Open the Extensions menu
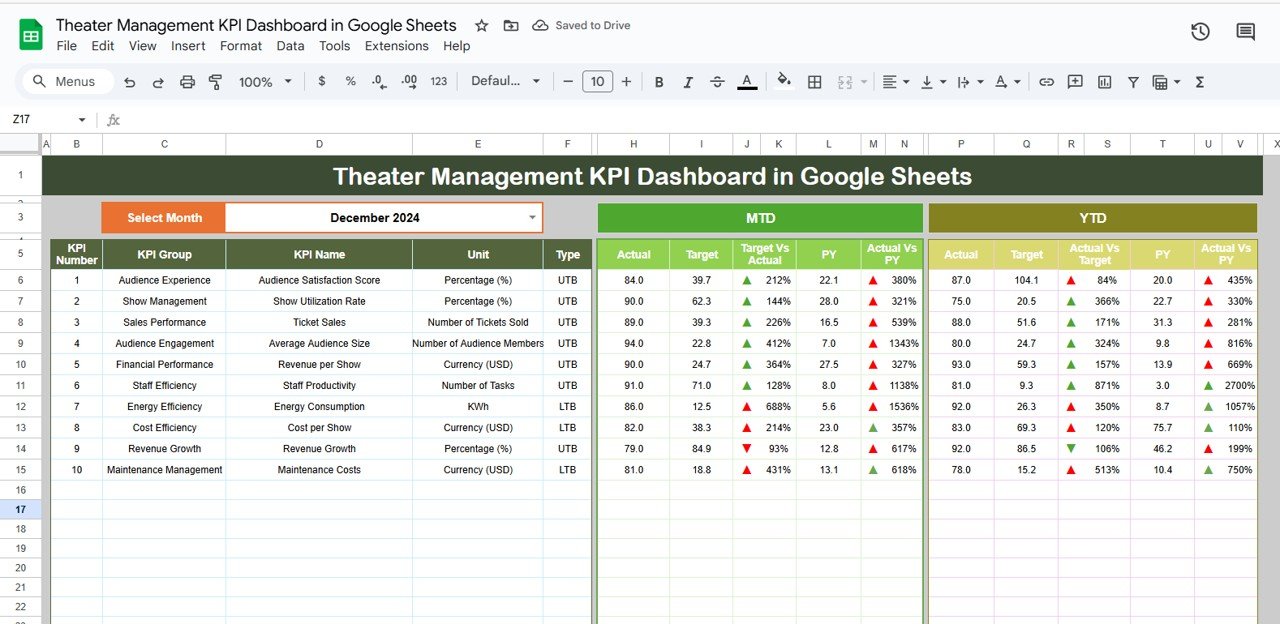 pyautogui.click(x=396, y=46)
